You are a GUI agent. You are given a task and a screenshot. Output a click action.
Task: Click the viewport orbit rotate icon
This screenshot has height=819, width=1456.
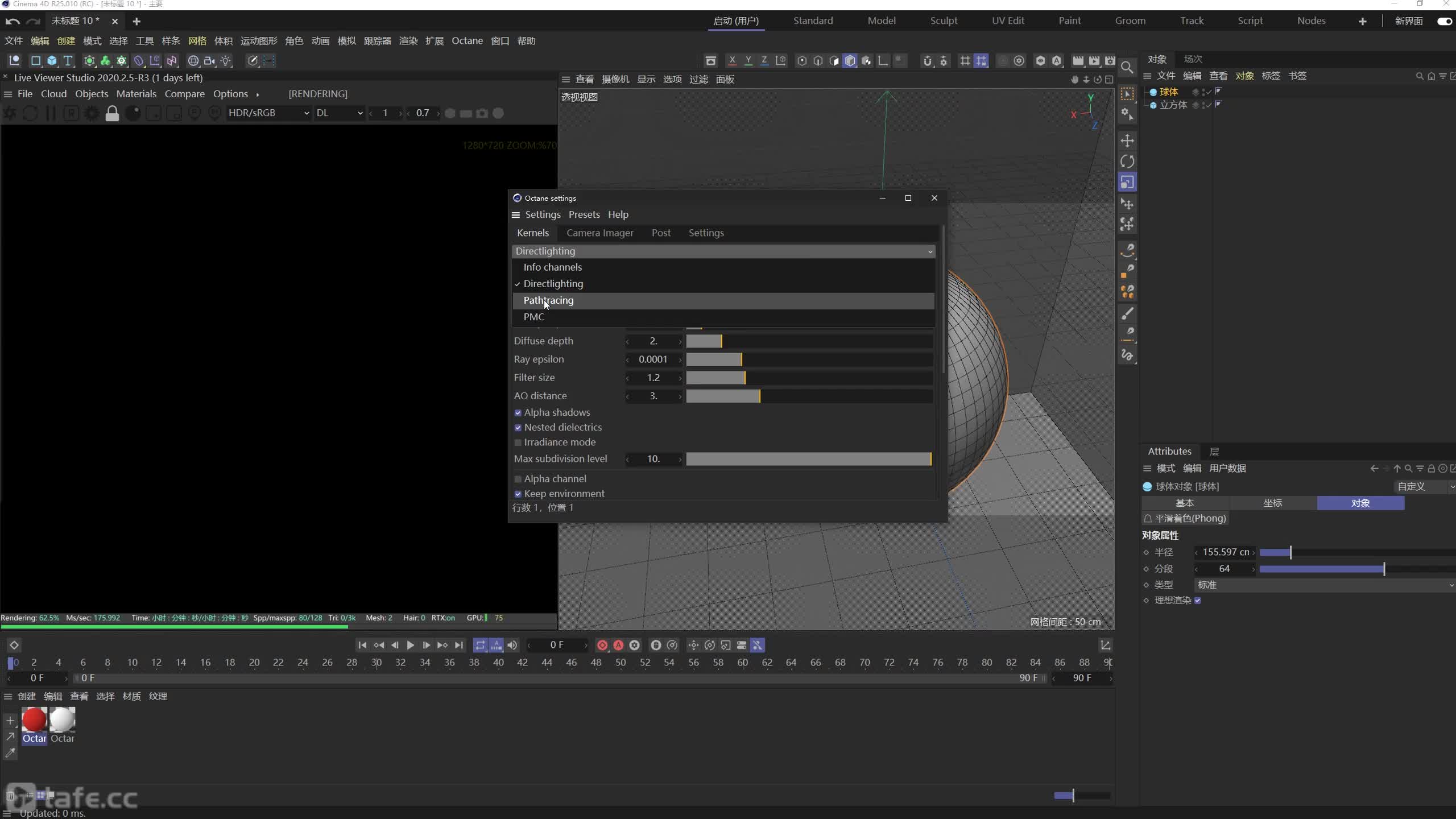click(1098, 80)
